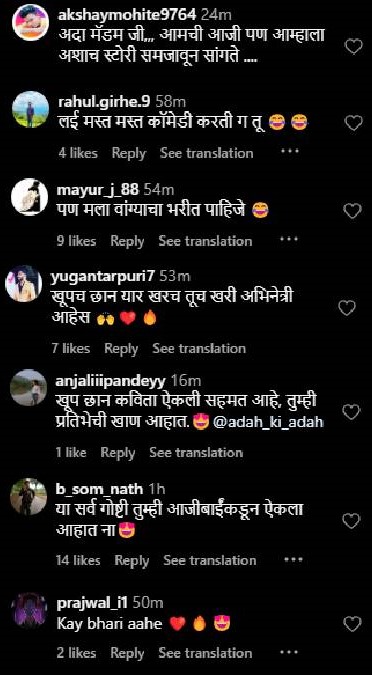Open more options for rahul.girhe.9's comment
The height and width of the screenshot is (675, 372).
290,151
